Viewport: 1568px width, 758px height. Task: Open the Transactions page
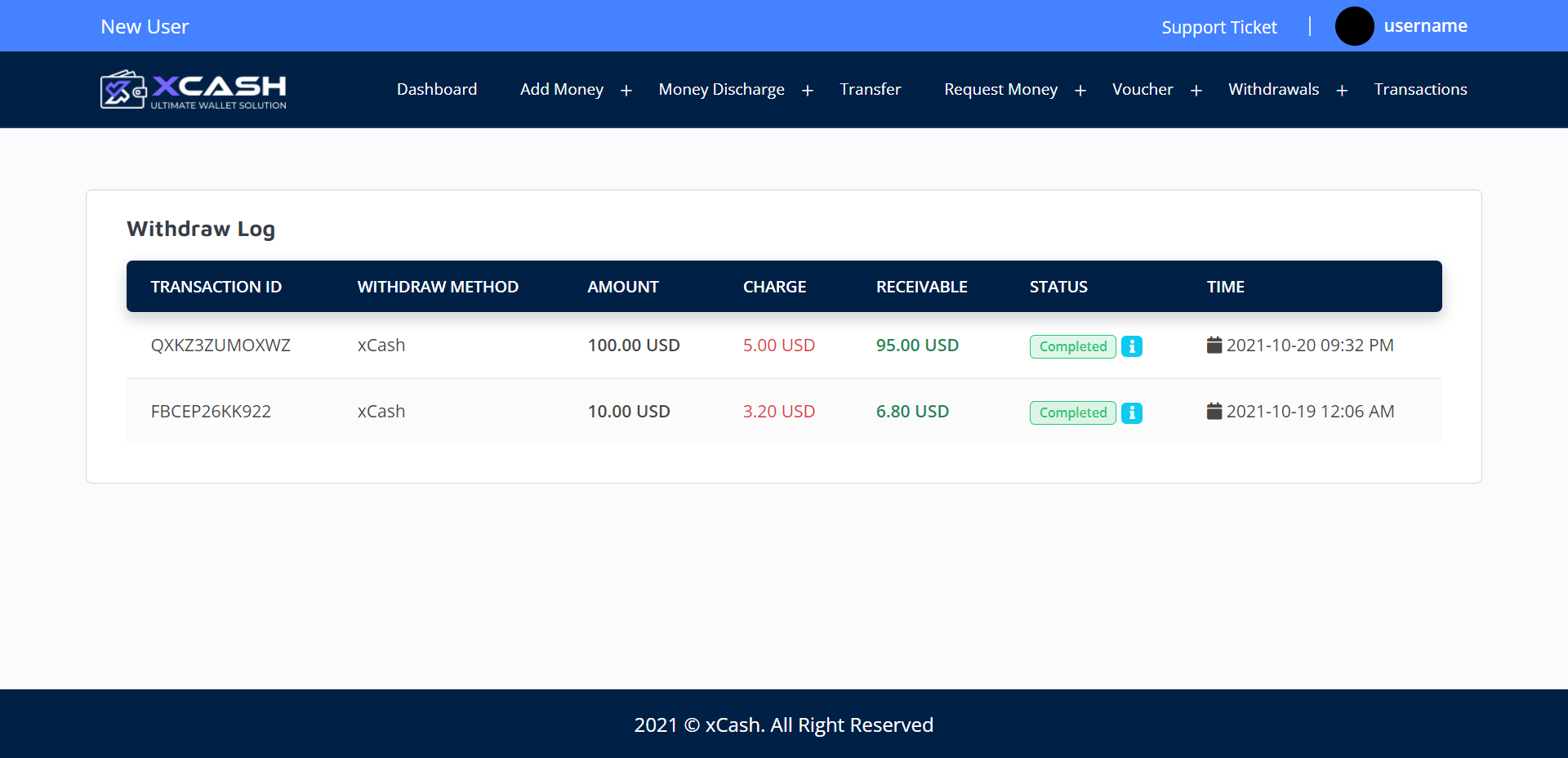click(x=1420, y=89)
